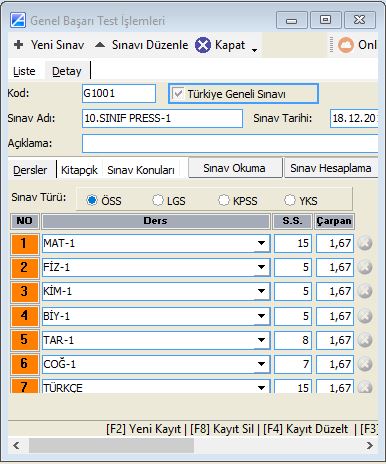Delete the TAR-1 row using its round icon
The image size is (386, 464).
coord(365,340)
